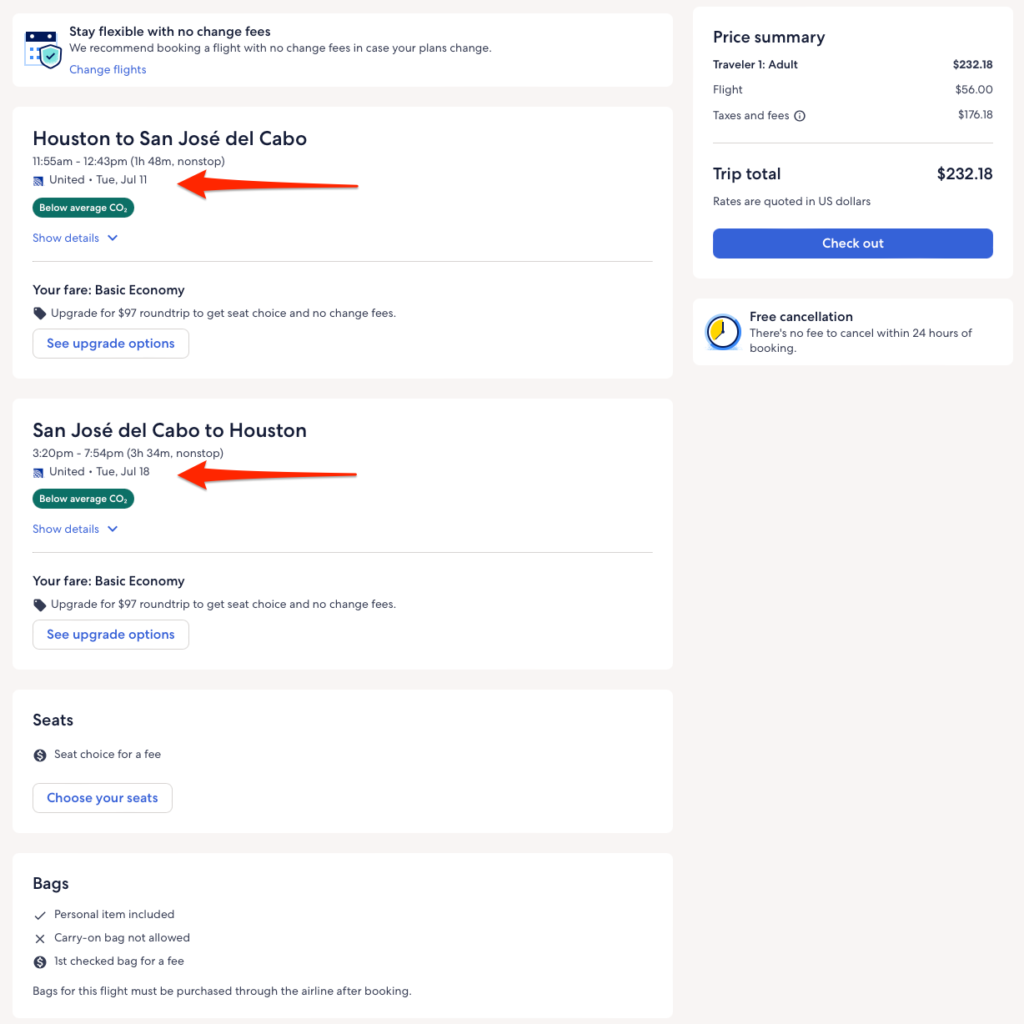Click the Change flights link
This screenshot has width=1024, height=1024.
(x=108, y=70)
